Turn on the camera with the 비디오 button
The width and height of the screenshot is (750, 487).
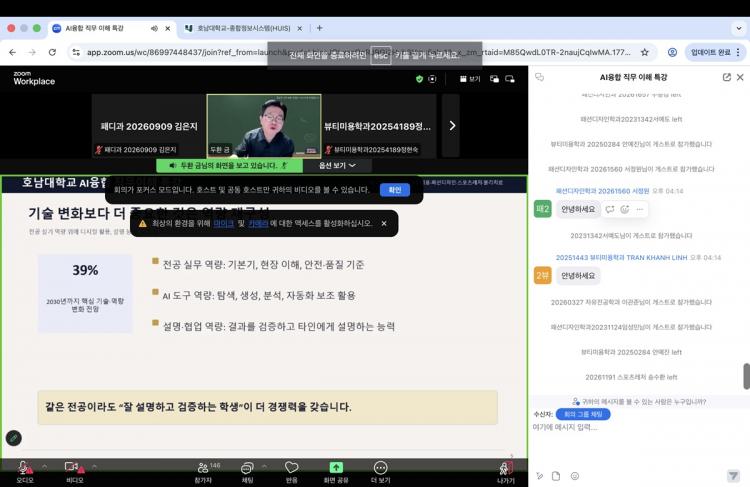tap(73, 468)
